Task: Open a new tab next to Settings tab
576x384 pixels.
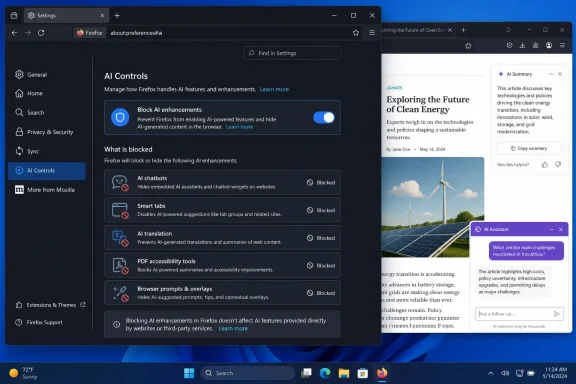Action: point(117,15)
